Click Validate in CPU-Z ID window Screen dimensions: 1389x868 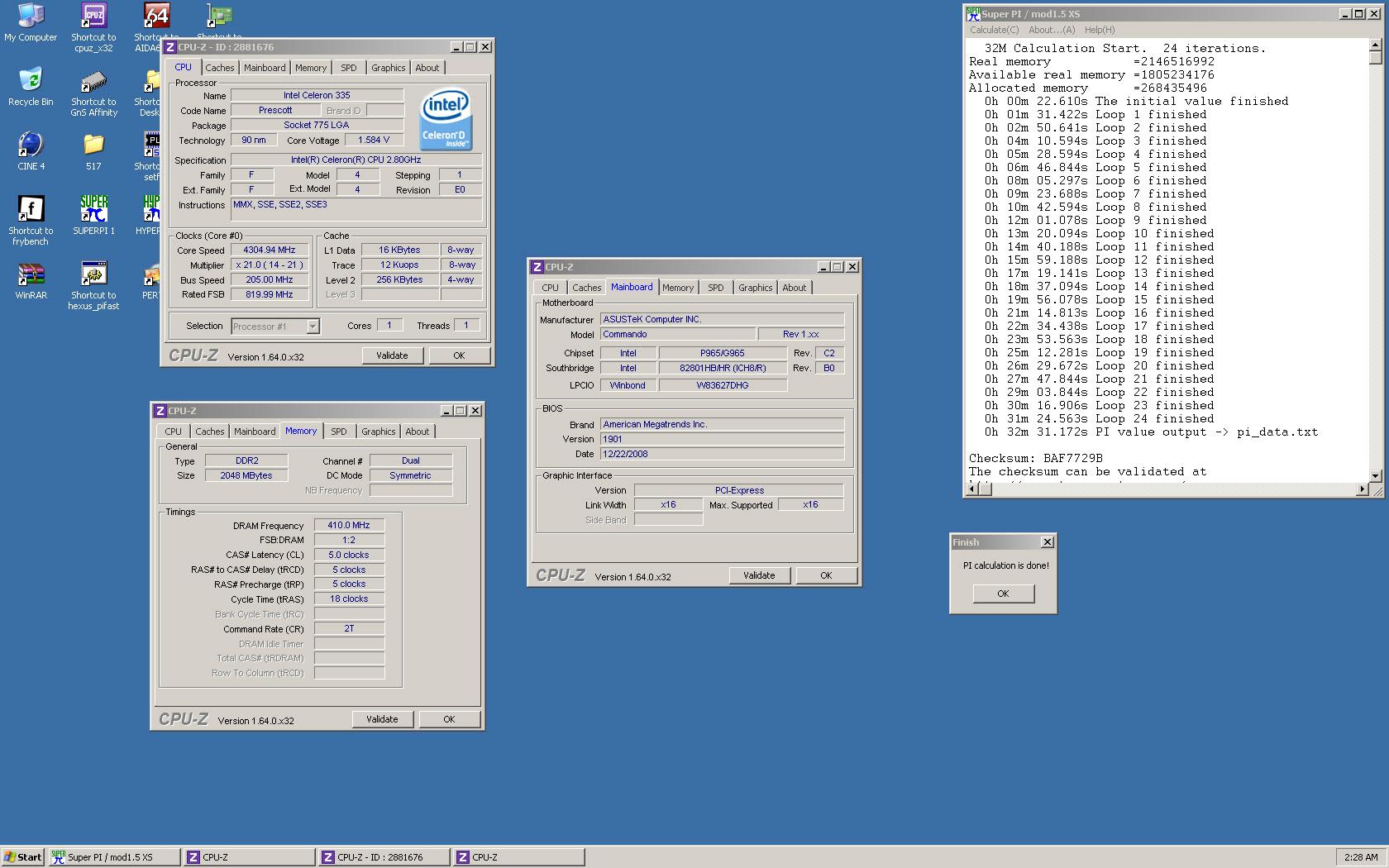(x=392, y=355)
